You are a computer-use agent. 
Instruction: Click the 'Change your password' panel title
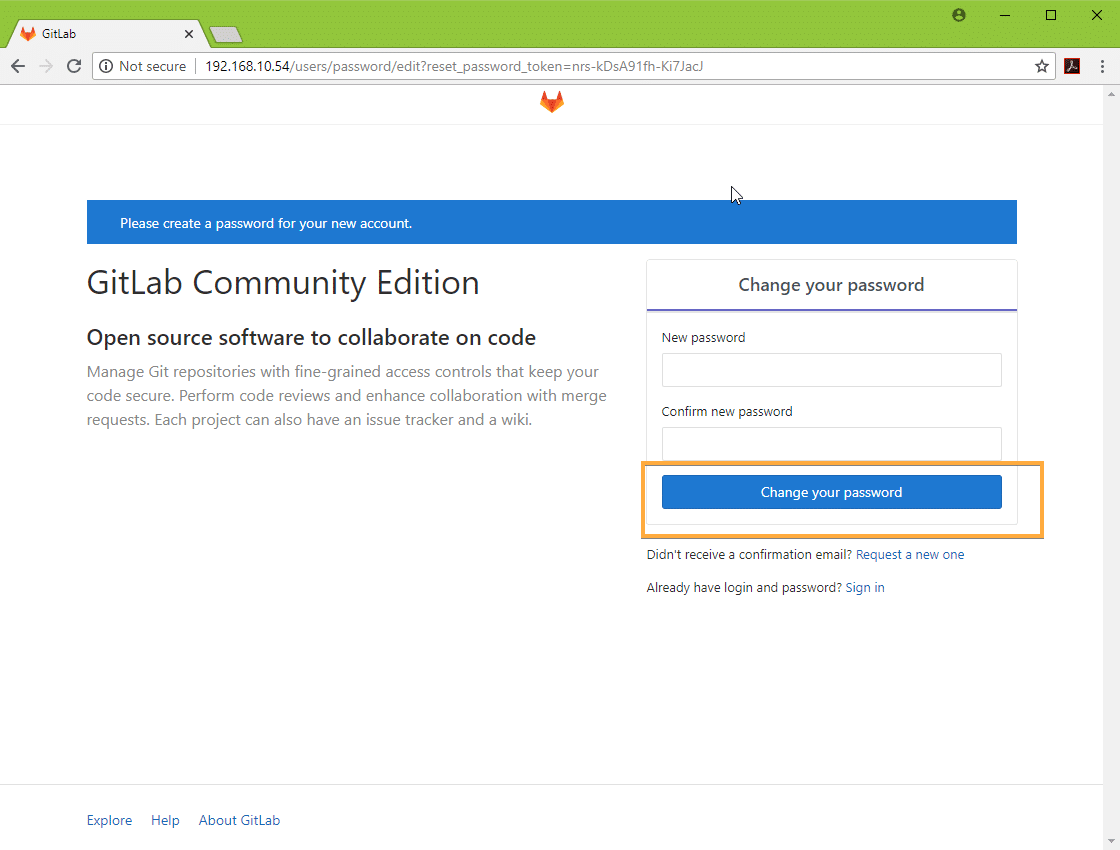coord(831,285)
